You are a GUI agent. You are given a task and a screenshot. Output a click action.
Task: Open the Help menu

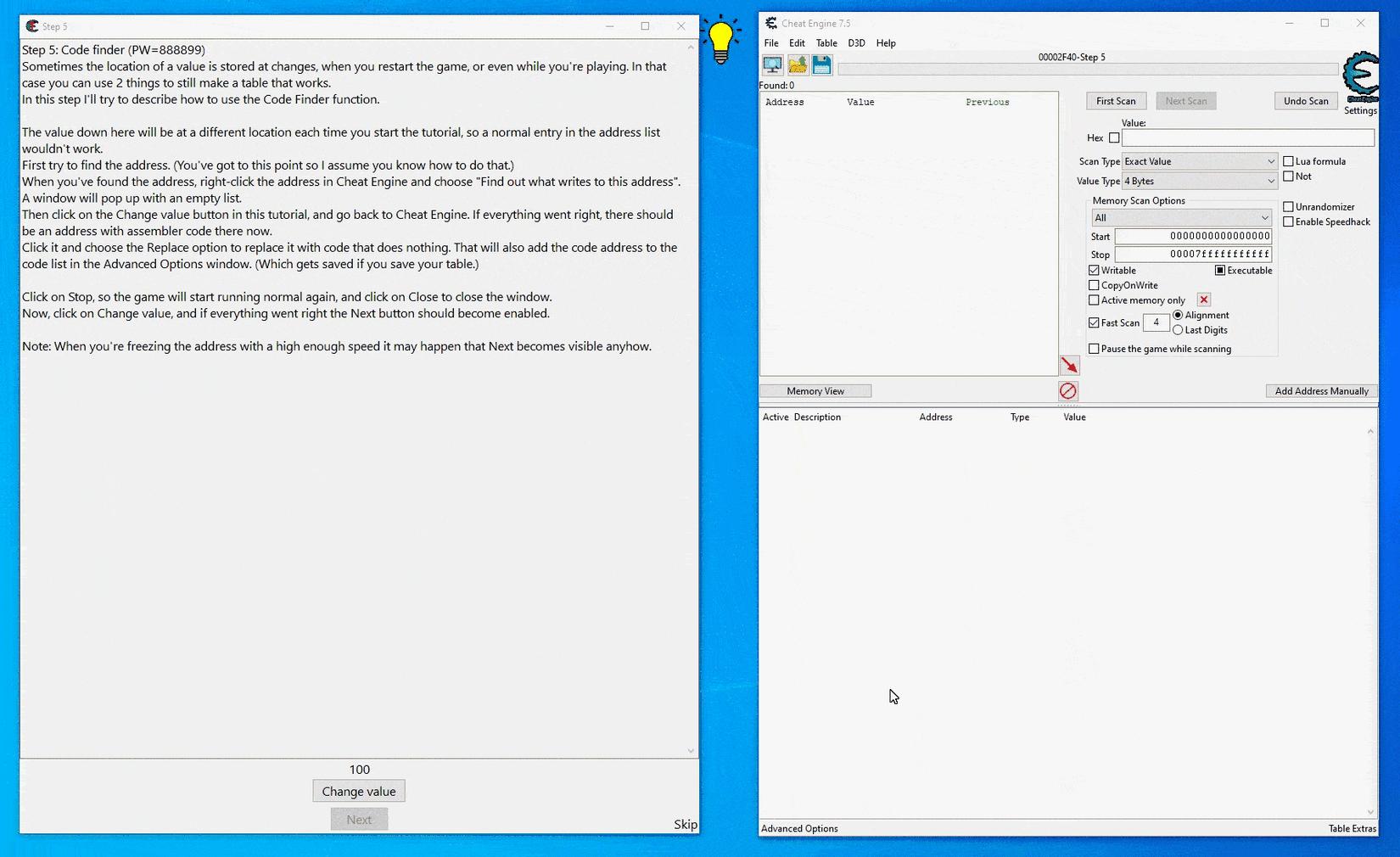886,43
